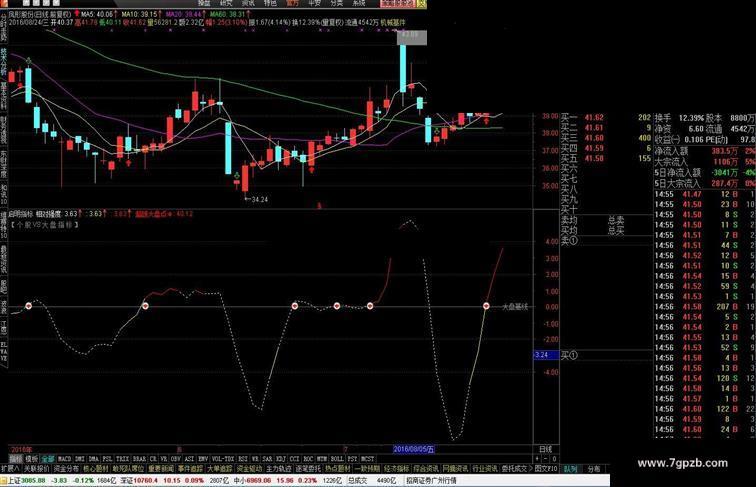The width and height of the screenshot is (756, 487).
Task: Switch to the 模板 tab
Action: (x=32, y=459)
